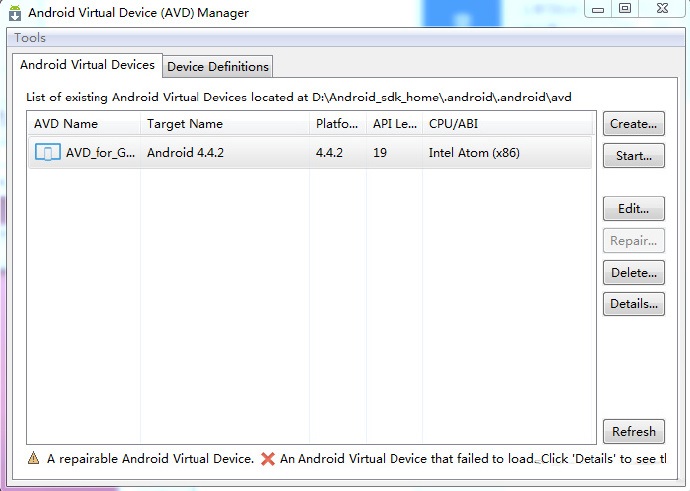Start the selected virtual device
The width and height of the screenshot is (690, 491).
click(634, 156)
